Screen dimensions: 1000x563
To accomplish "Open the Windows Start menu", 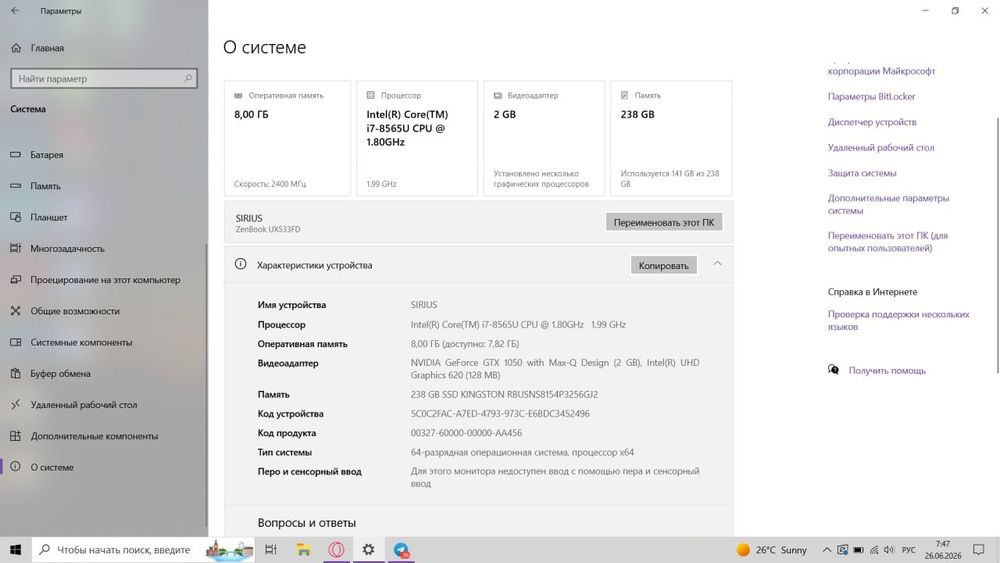I will coord(15,550).
